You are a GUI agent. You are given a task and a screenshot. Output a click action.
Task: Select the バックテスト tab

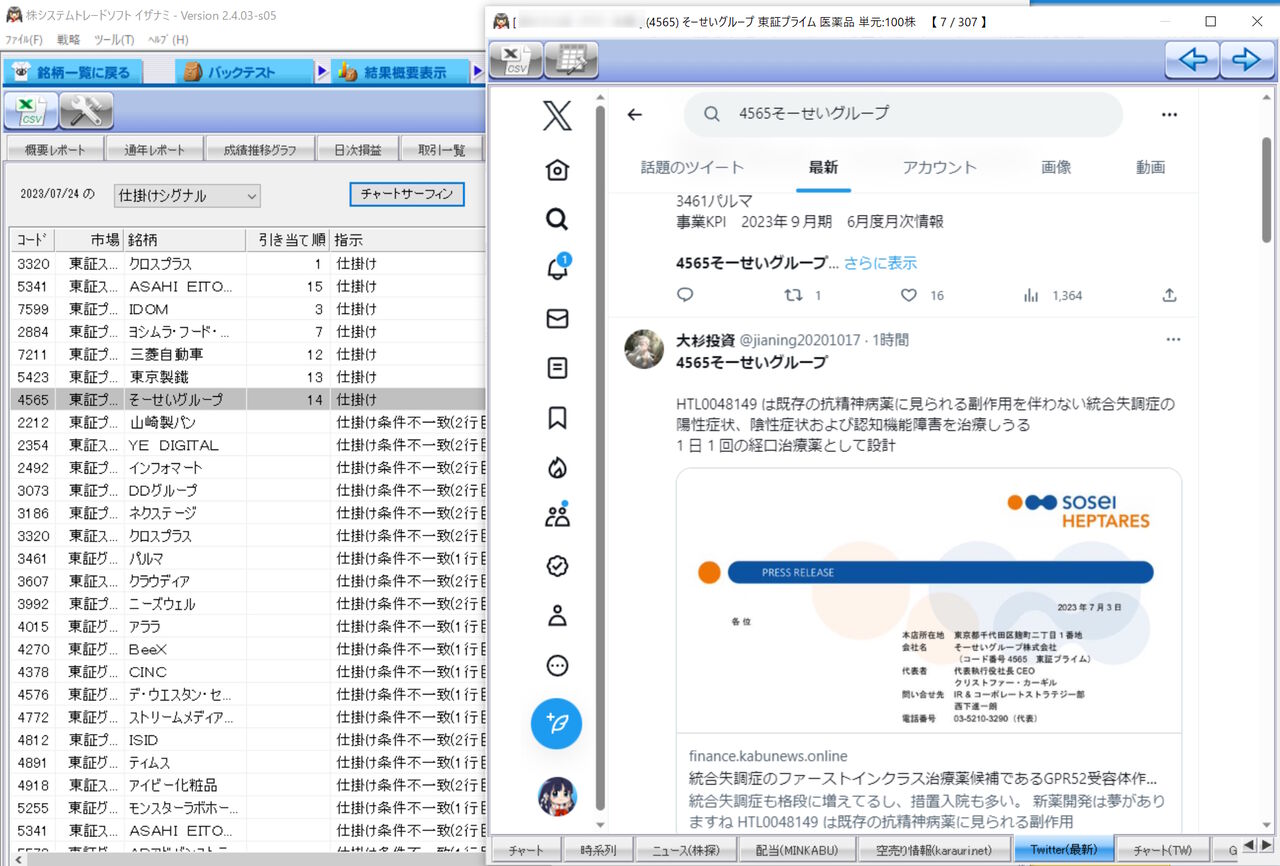[x=244, y=72]
